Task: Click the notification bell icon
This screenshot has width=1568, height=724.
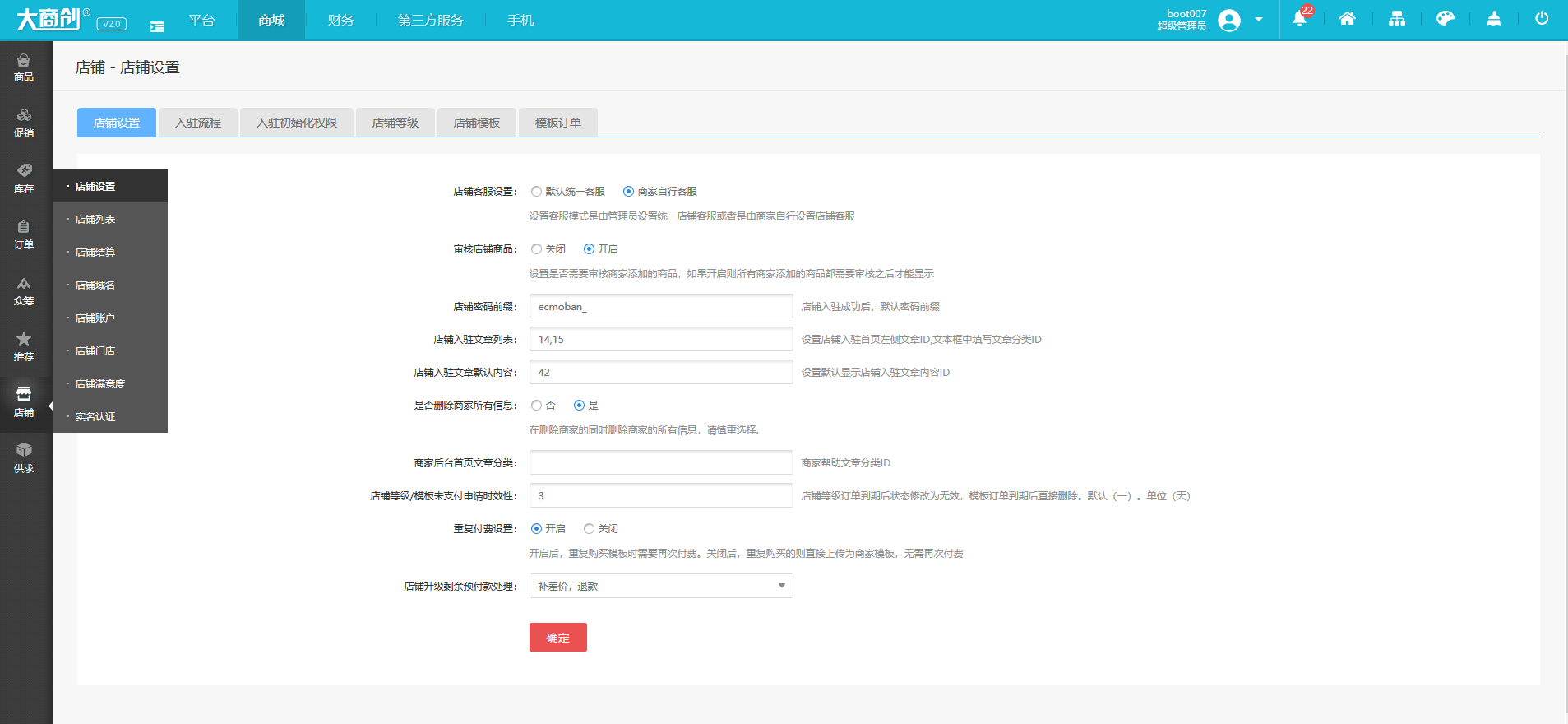Action: point(1299,19)
